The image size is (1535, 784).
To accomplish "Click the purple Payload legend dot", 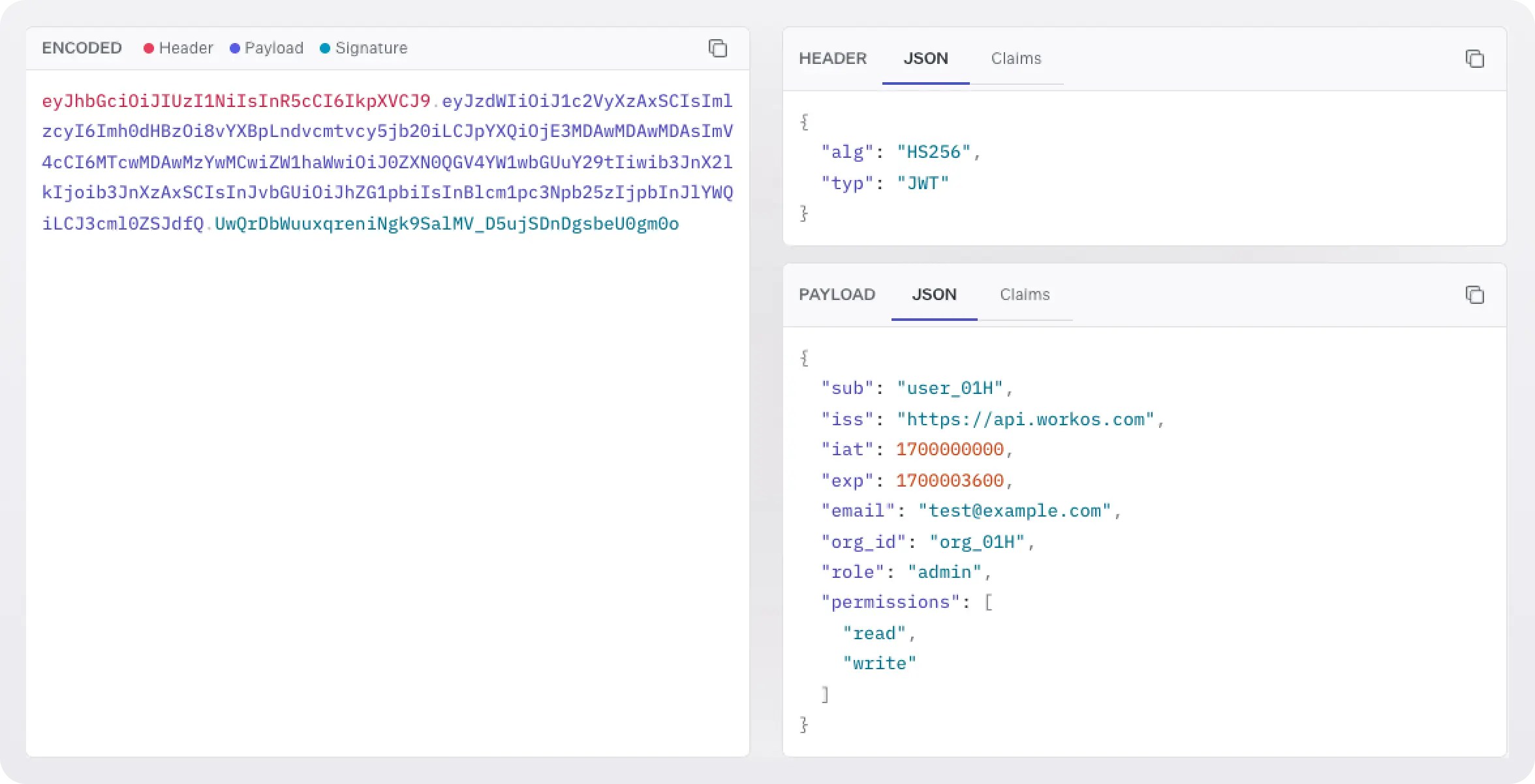I will click(235, 48).
